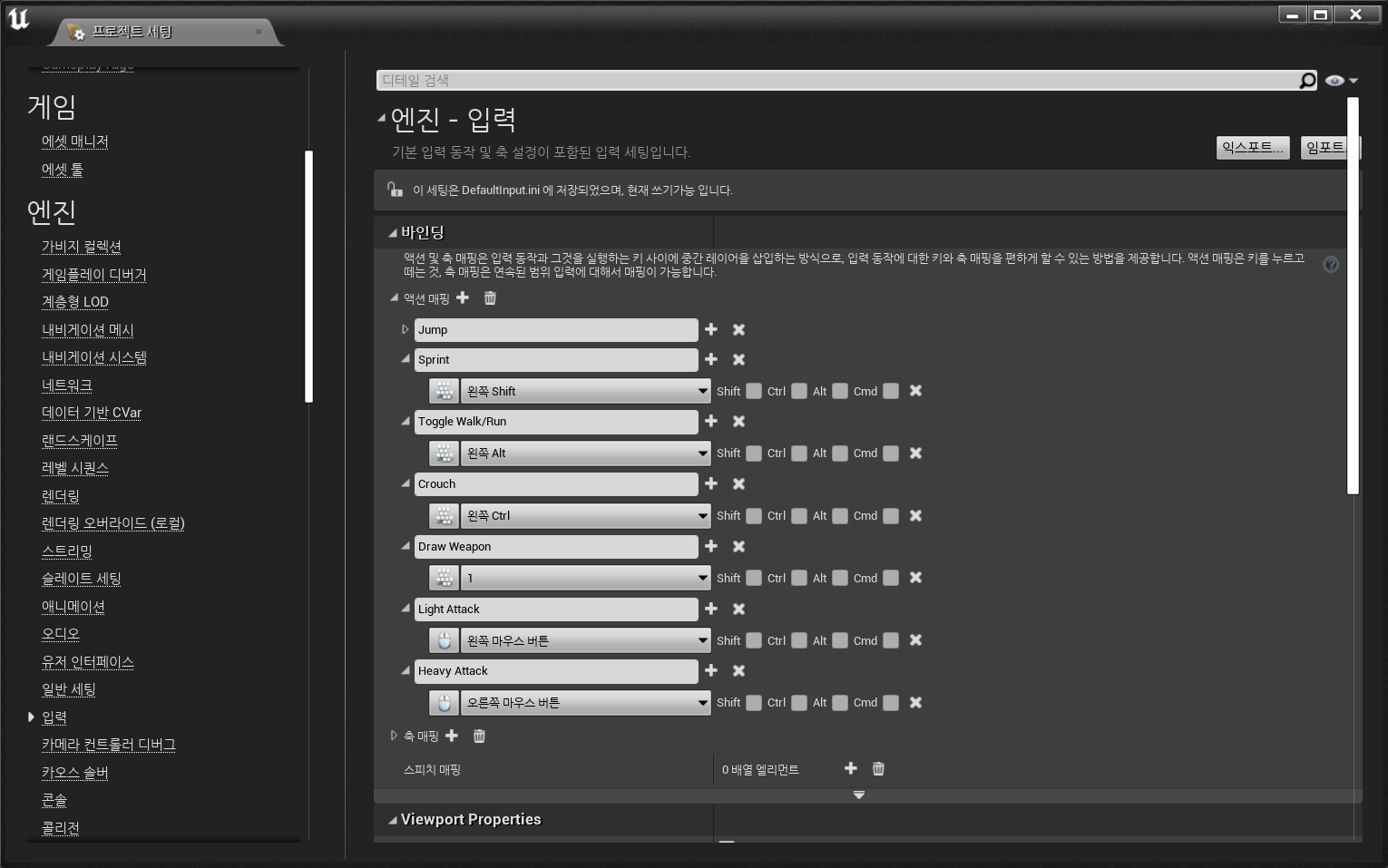
Task: Add element to 스피치 매핑 array
Action: click(x=851, y=768)
